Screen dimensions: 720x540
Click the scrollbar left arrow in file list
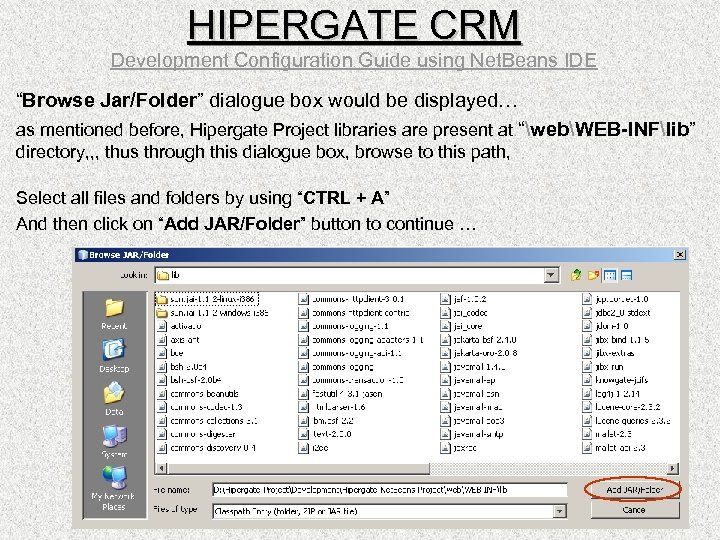[162, 468]
